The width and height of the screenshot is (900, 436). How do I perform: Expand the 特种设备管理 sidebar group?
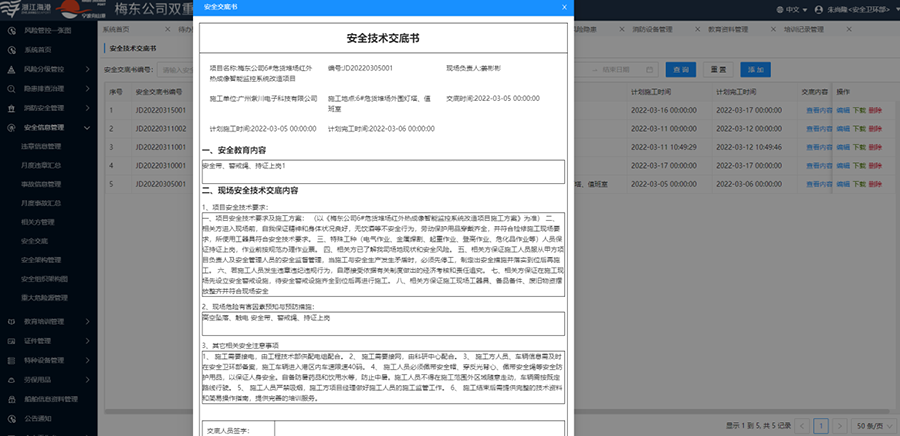tap(87, 360)
